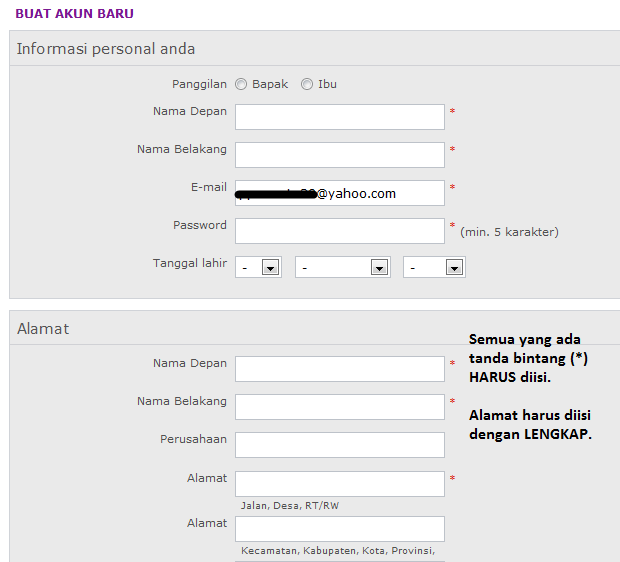Click the Alamat section header
This screenshot has height=562, width=620.
[x=43, y=328]
